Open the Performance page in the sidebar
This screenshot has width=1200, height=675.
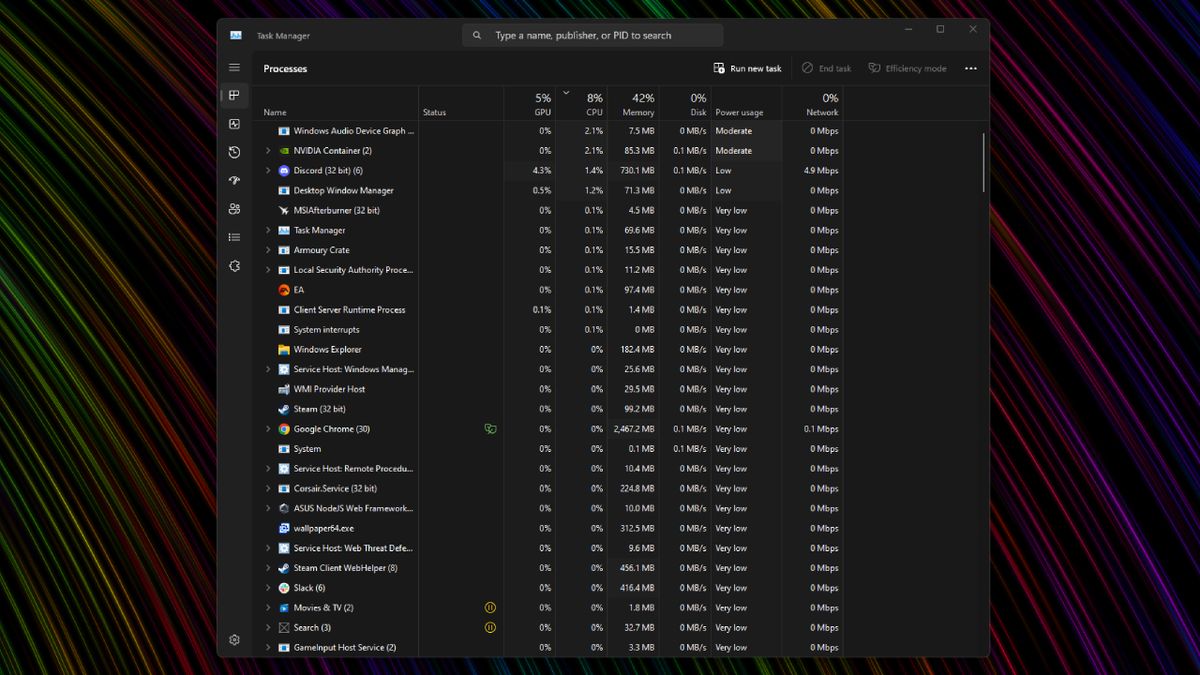(x=234, y=124)
